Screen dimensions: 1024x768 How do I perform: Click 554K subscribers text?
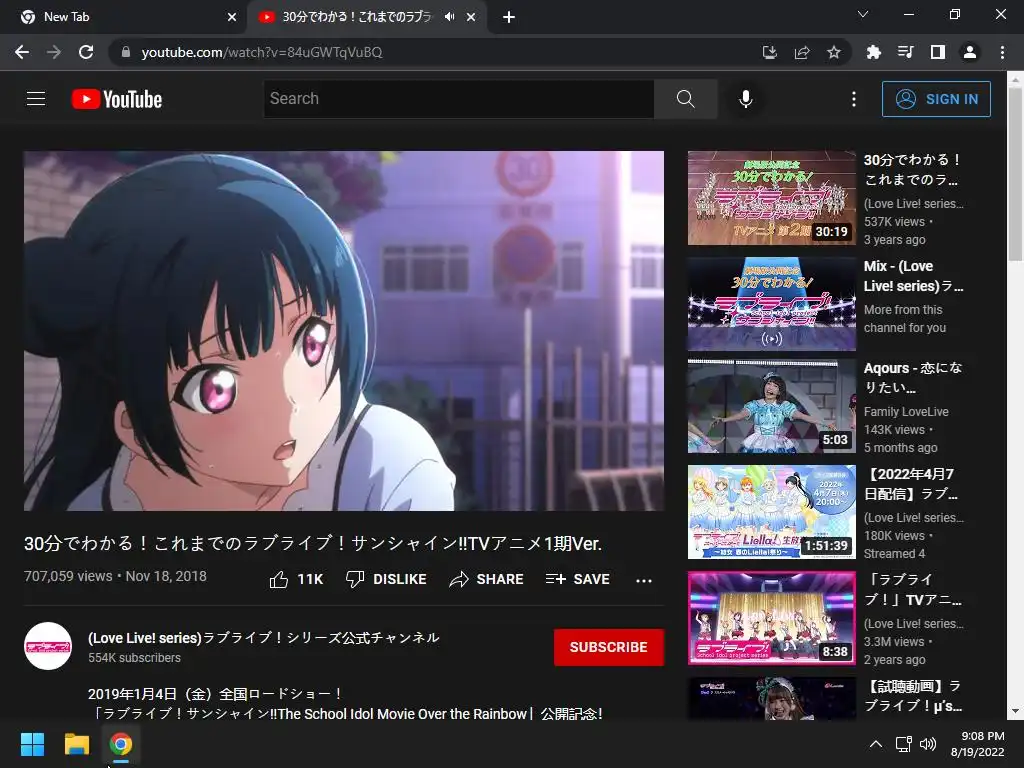point(135,658)
